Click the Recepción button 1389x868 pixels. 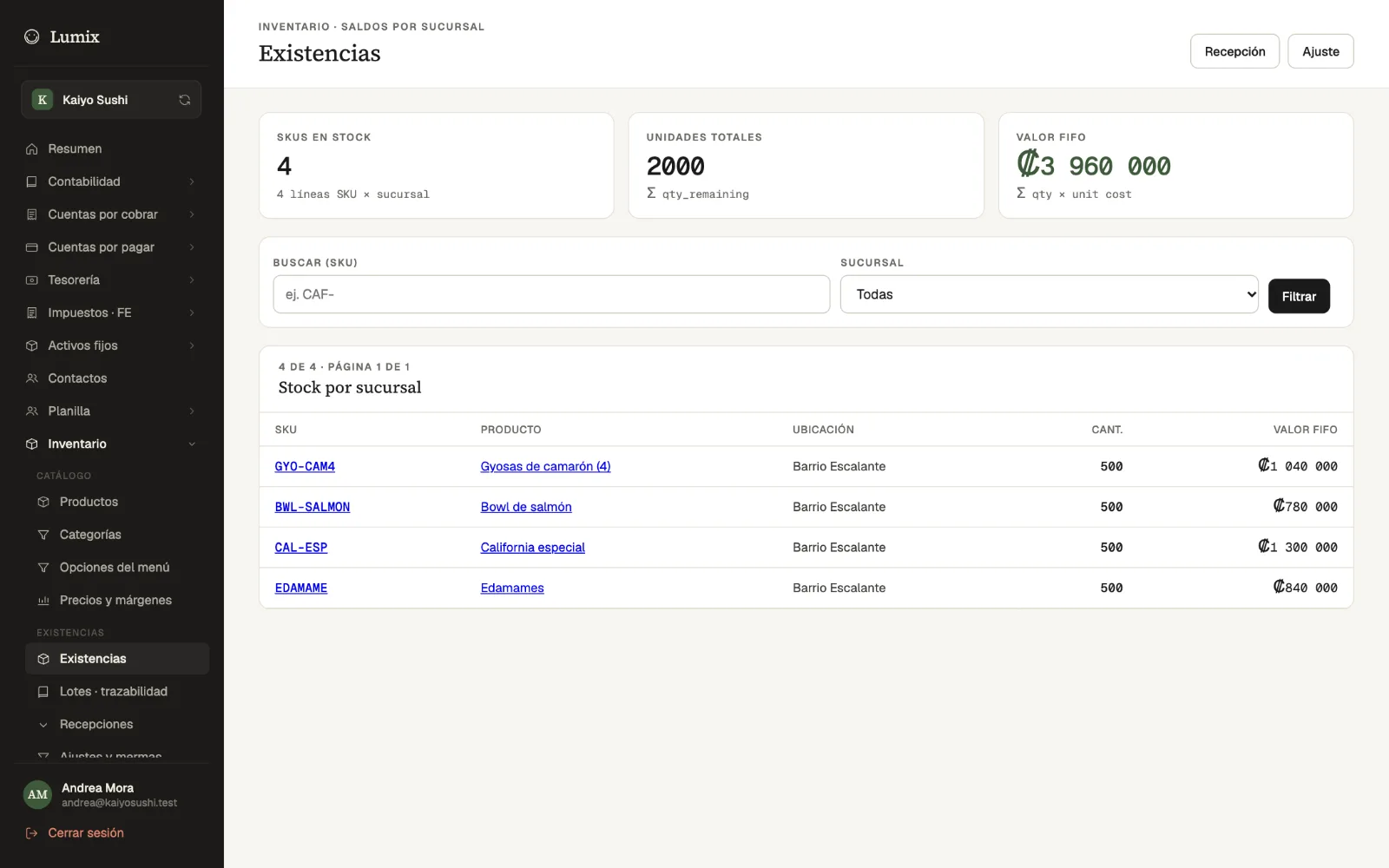coord(1234,51)
